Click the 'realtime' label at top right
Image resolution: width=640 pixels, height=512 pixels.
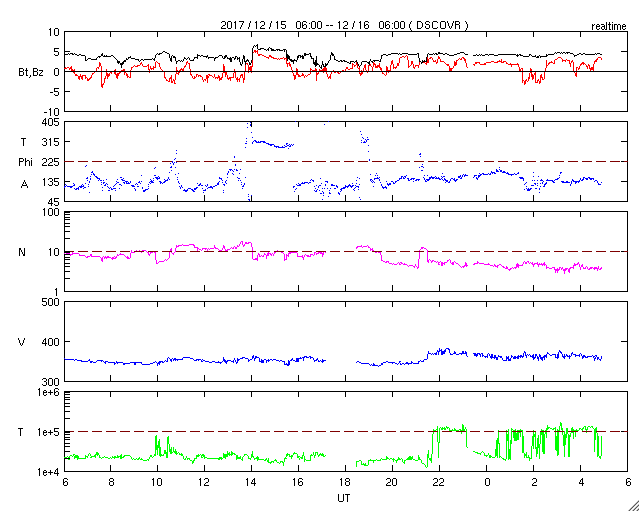pos(609,27)
